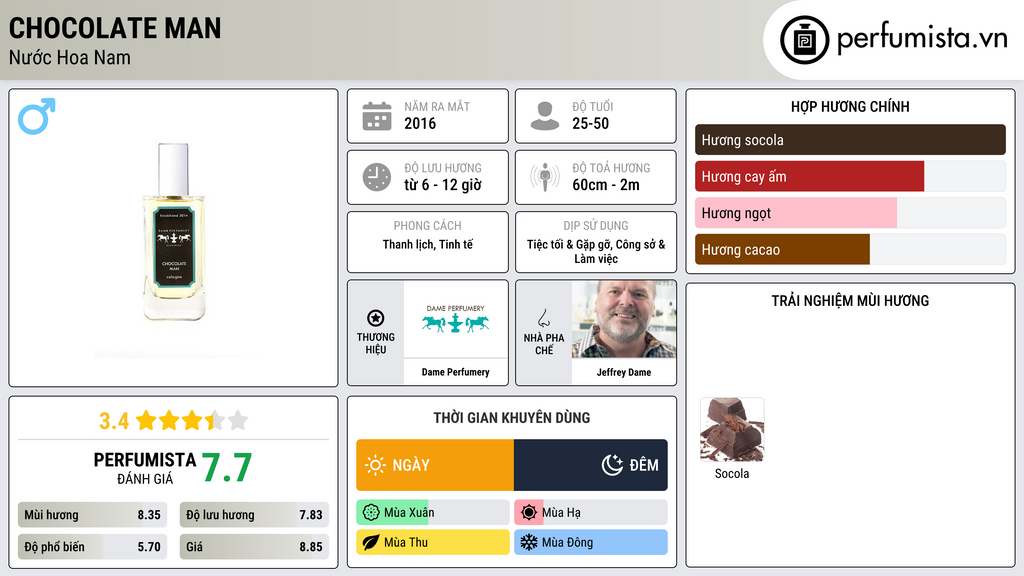
Task: Open the Dame Perfumery logo image
Action: 455,319
